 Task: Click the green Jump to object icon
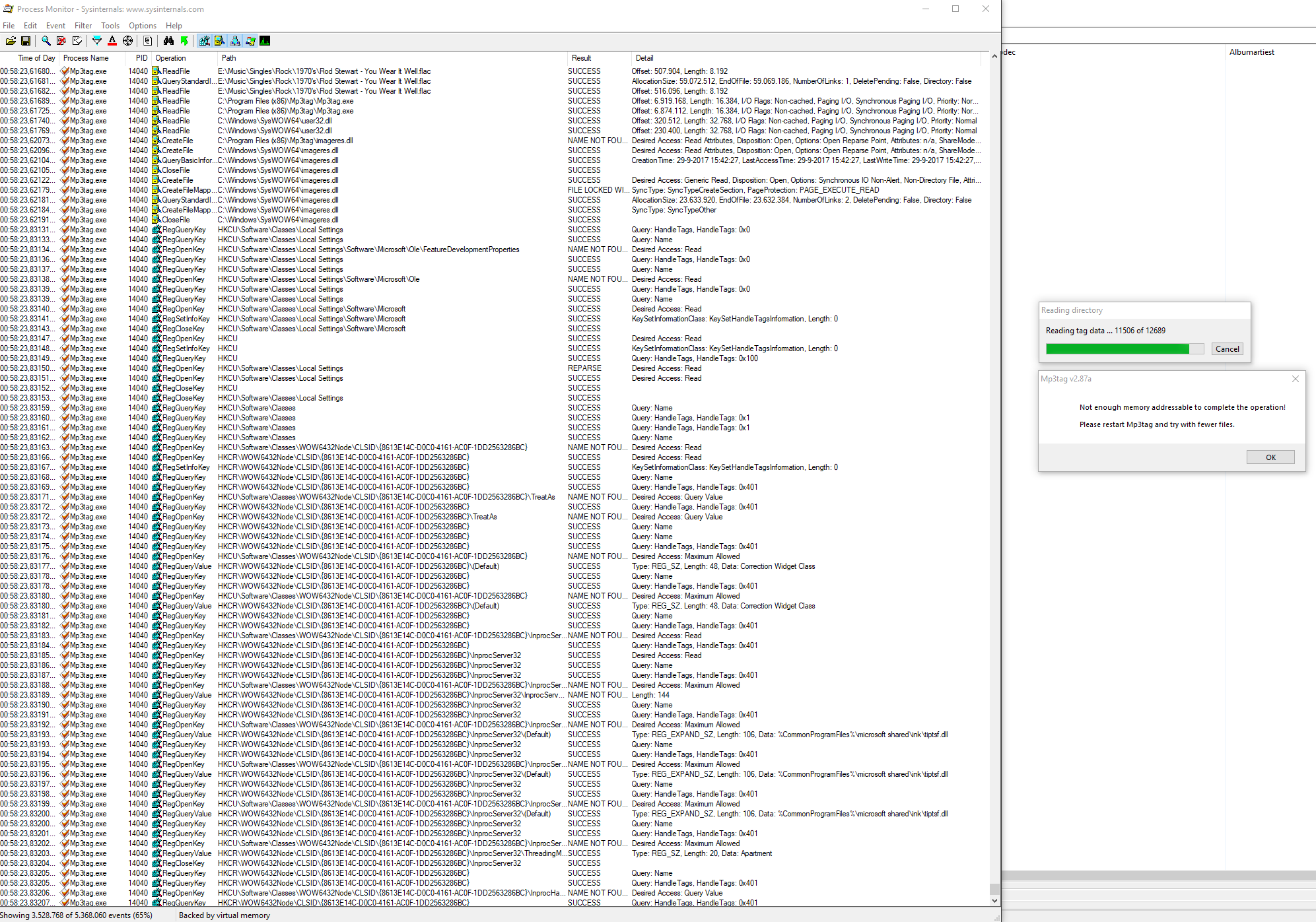pos(184,41)
